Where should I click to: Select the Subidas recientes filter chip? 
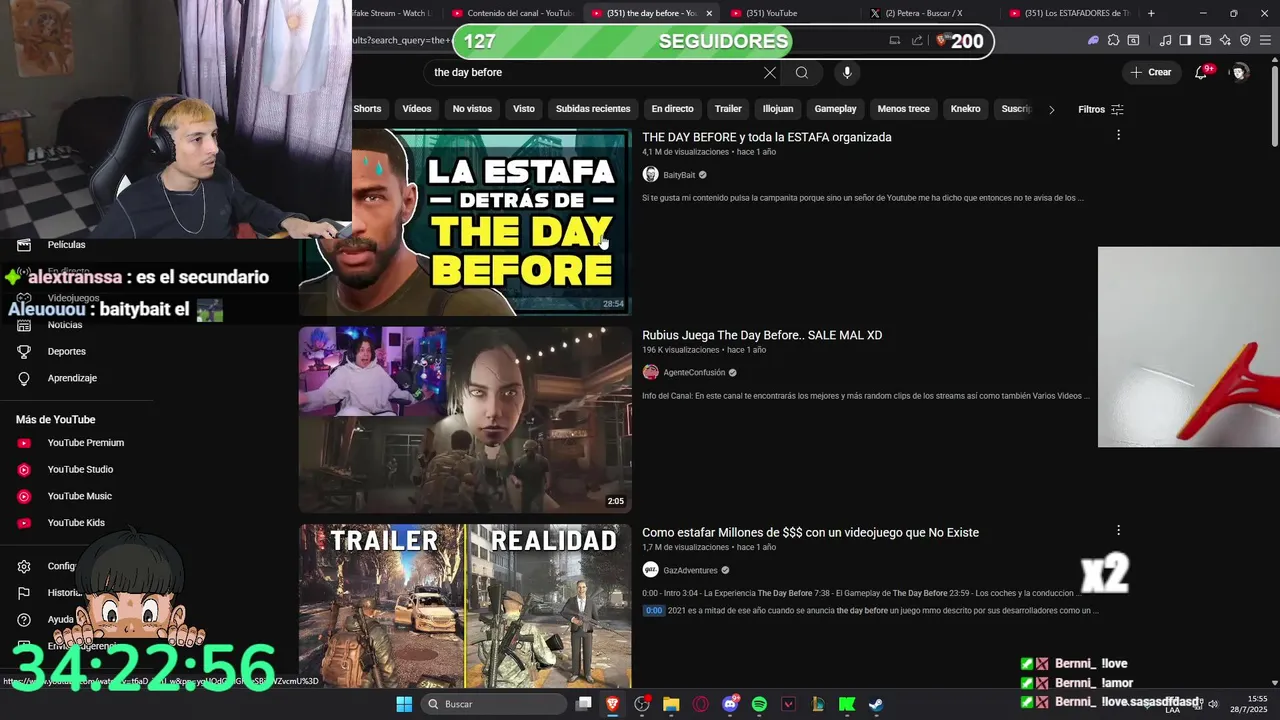tap(593, 109)
